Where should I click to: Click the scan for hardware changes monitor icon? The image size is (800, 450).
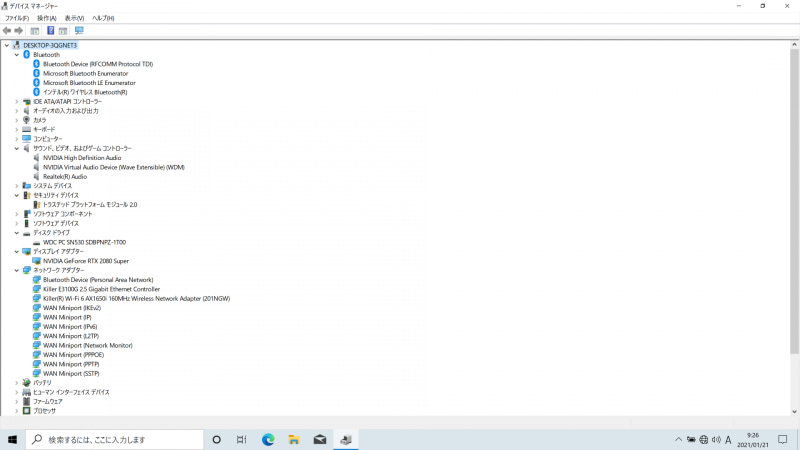[x=79, y=31]
